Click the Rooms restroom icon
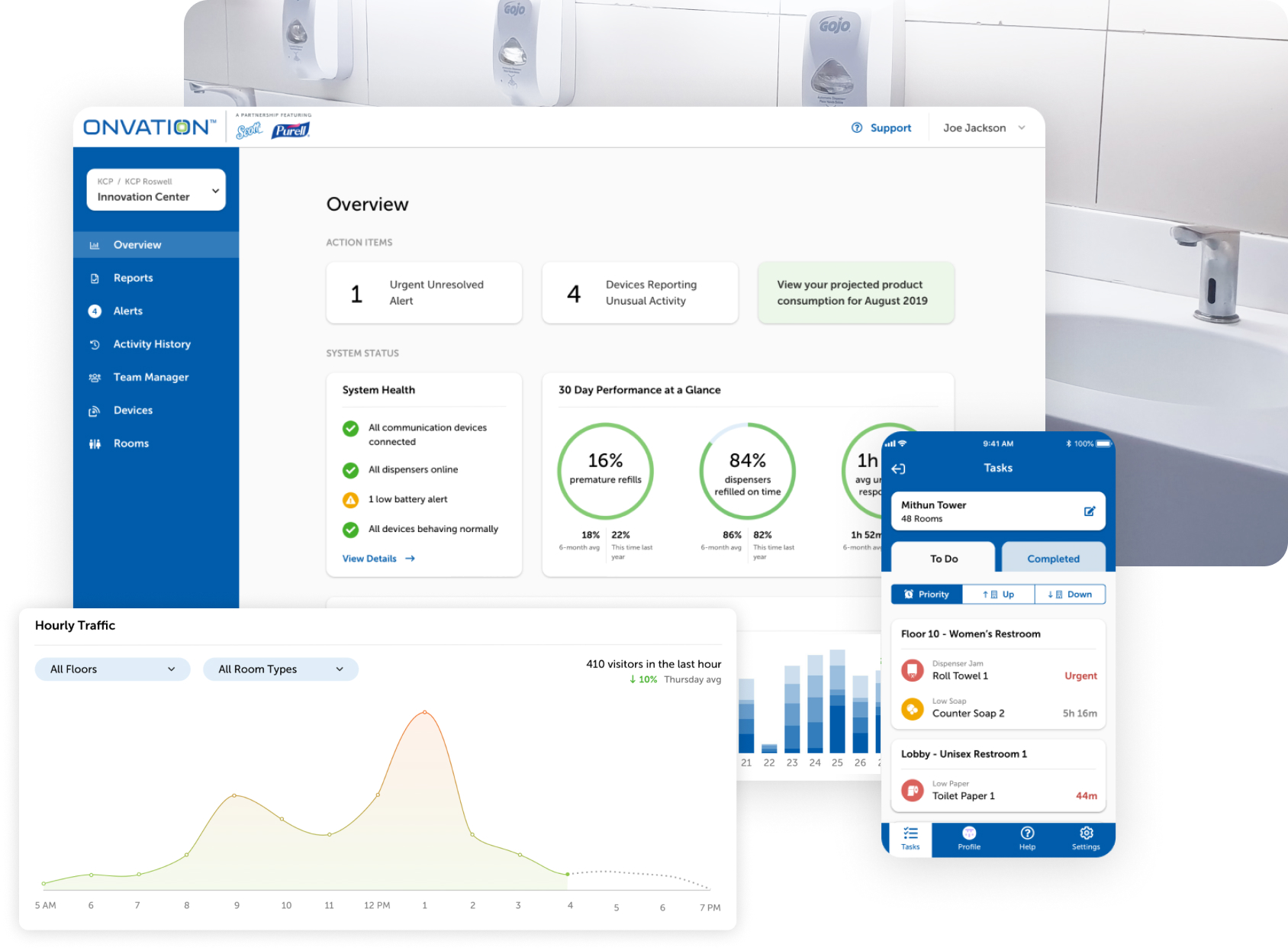The image size is (1288, 951). [x=95, y=443]
